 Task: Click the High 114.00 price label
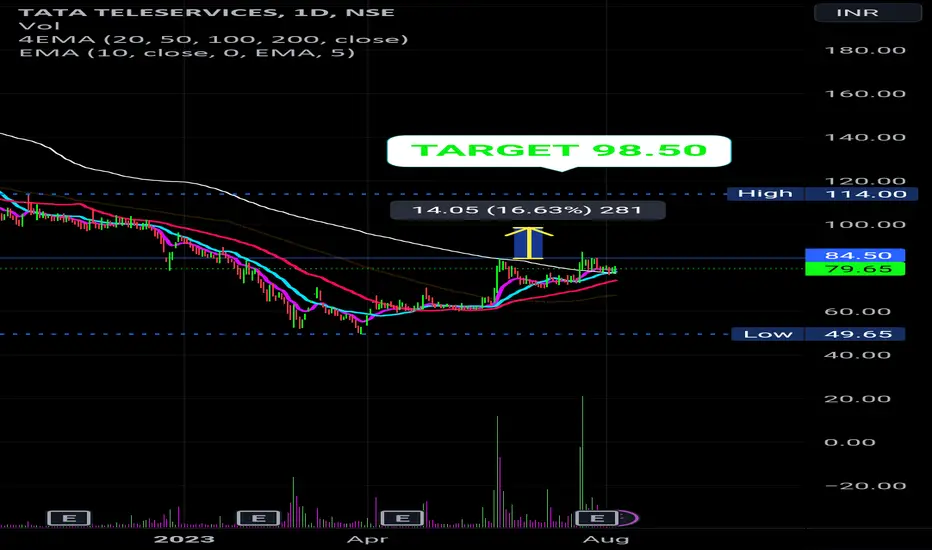[x=822, y=194]
